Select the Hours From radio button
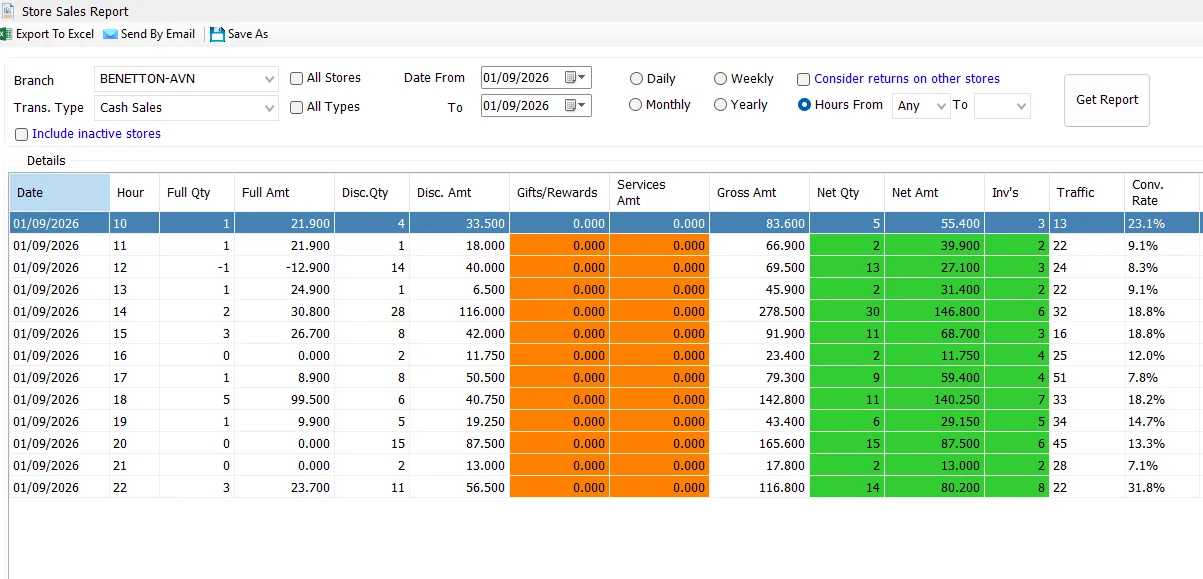 tap(804, 105)
